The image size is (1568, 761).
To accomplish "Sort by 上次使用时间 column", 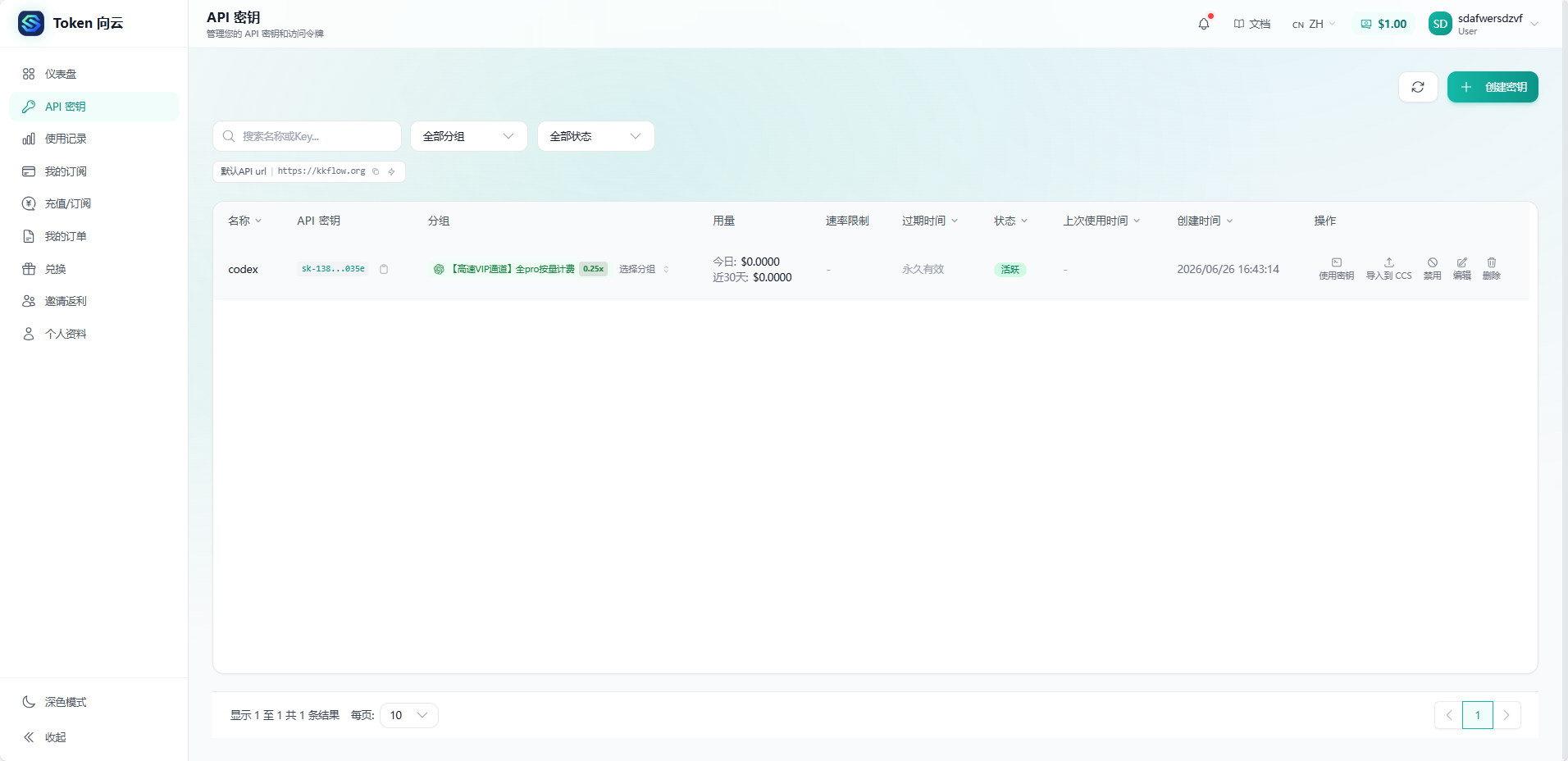I will (1101, 221).
